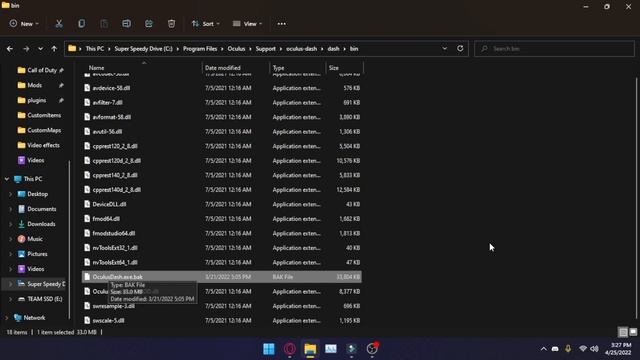The width and height of the screenshot is (640, 360).
Task: Expand the Desktop tree node
Action: pyautogui.click(x=10, y=194)
